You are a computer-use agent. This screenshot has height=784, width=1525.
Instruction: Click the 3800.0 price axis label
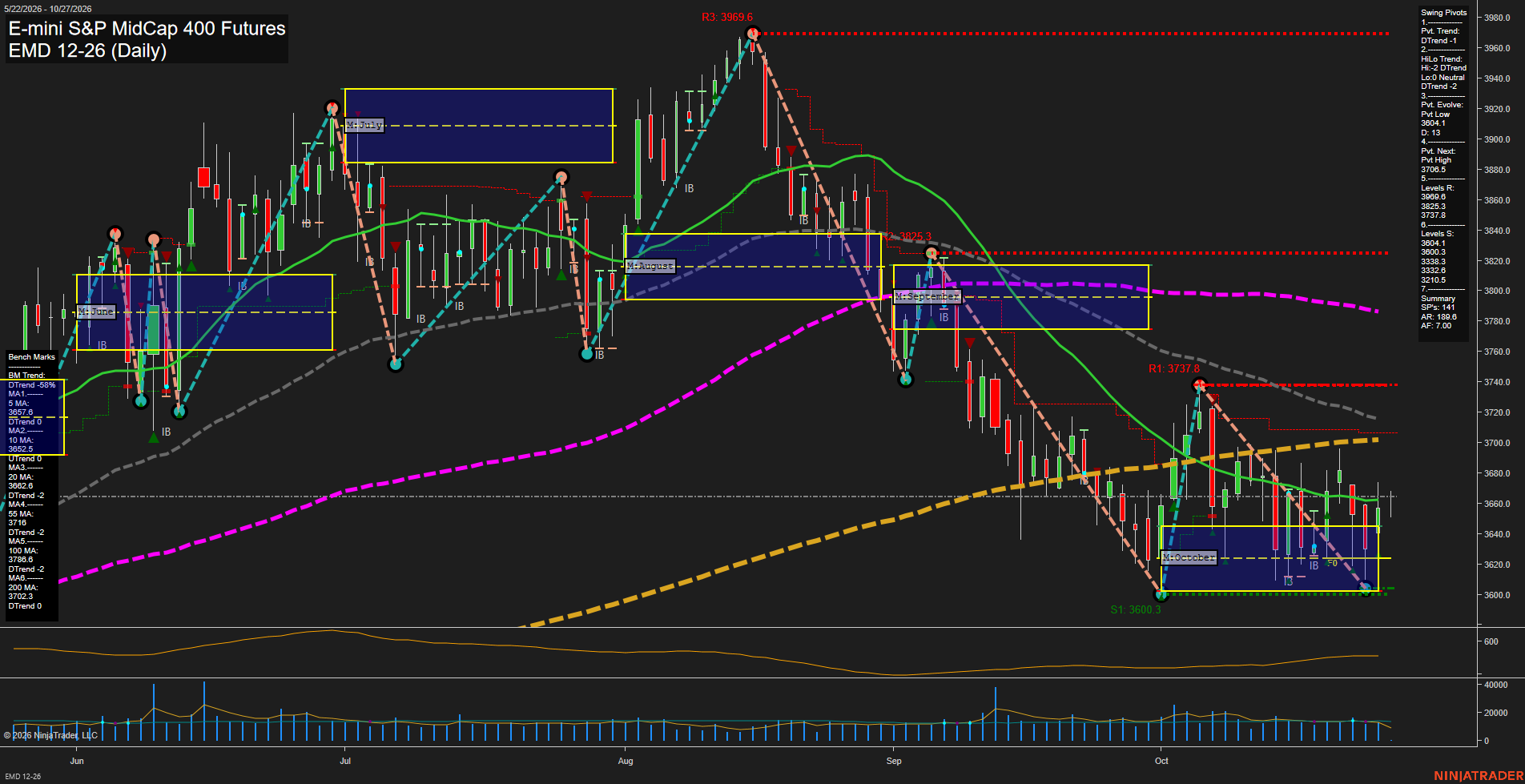1497,291
